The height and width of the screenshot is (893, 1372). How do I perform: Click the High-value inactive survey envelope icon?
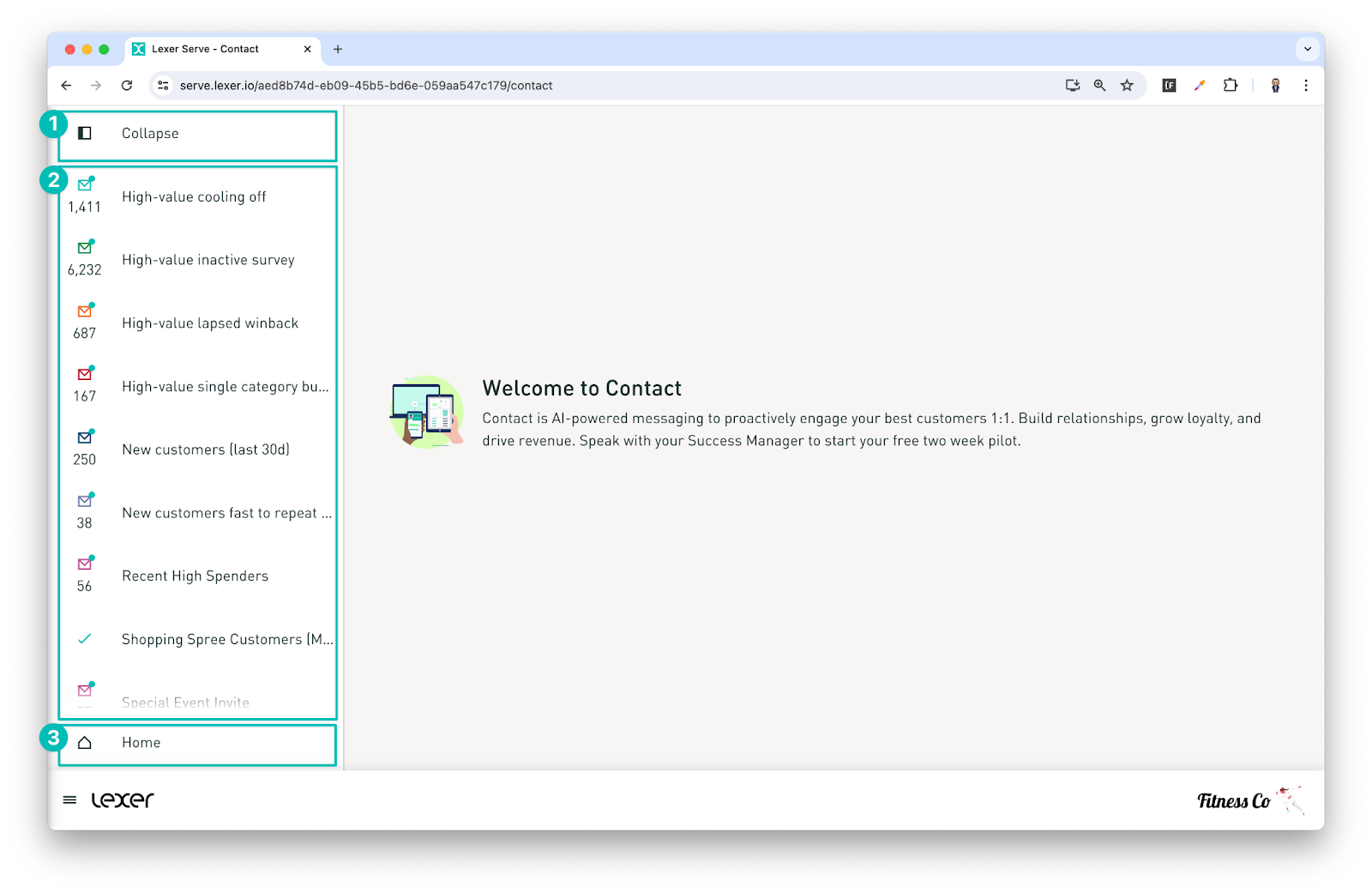click(x=85, y=247)
